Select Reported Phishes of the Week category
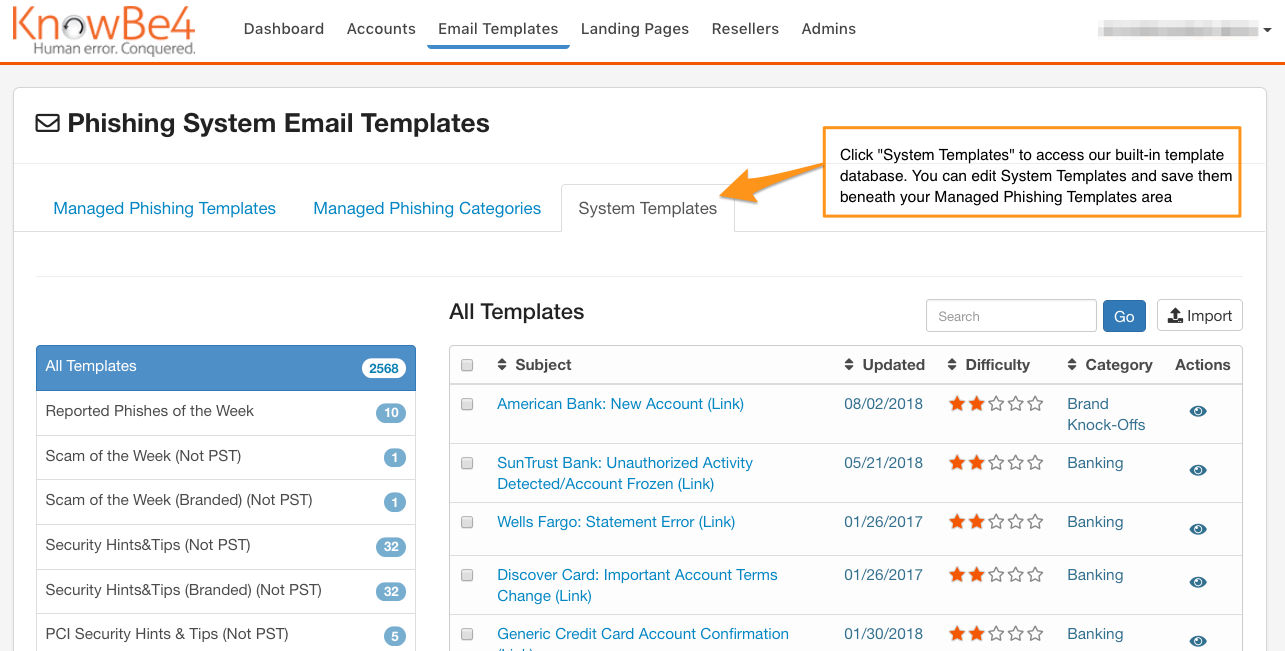This screenshot has width=1285, height=651. (226, 412)
